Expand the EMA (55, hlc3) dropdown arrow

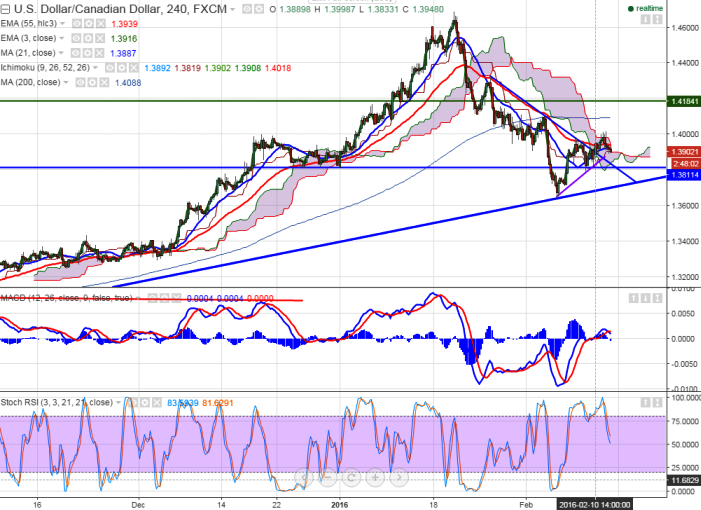62,24
